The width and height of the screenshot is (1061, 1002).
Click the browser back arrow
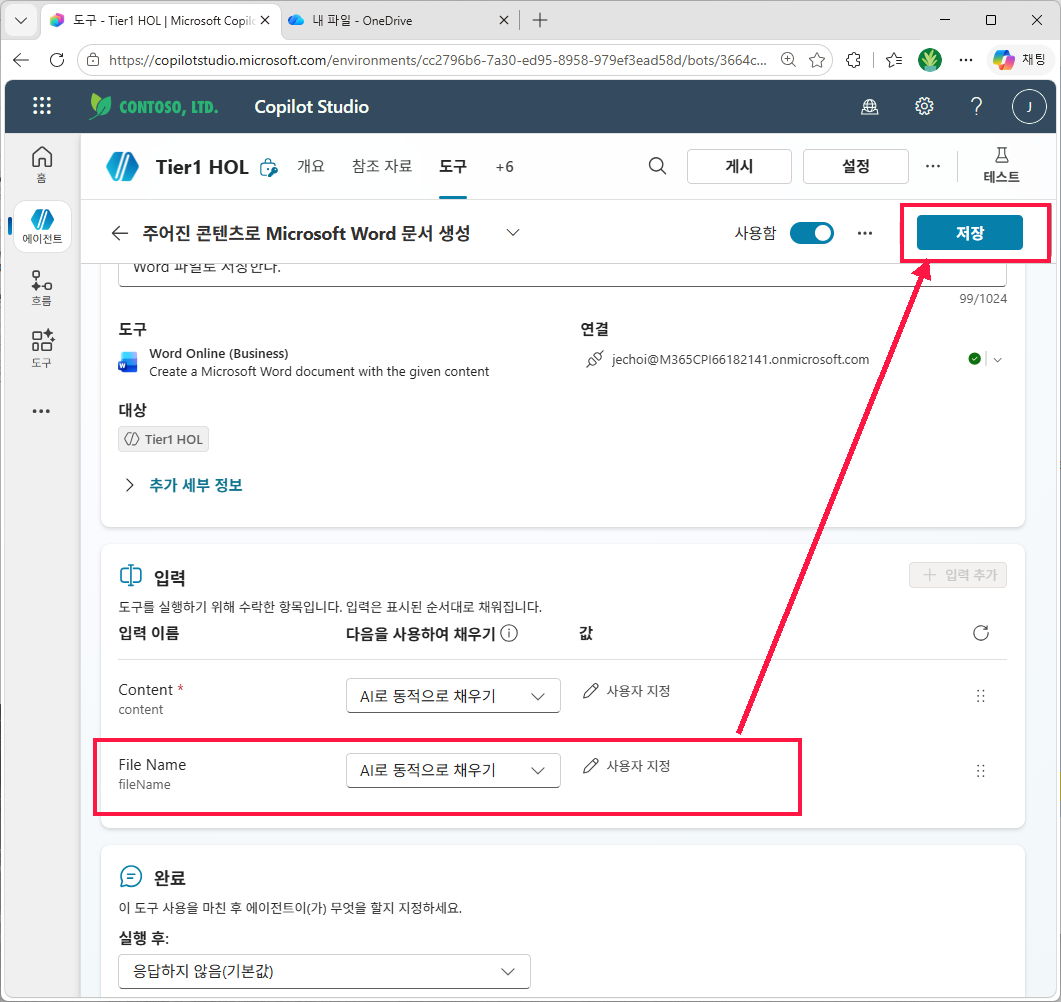22,60
